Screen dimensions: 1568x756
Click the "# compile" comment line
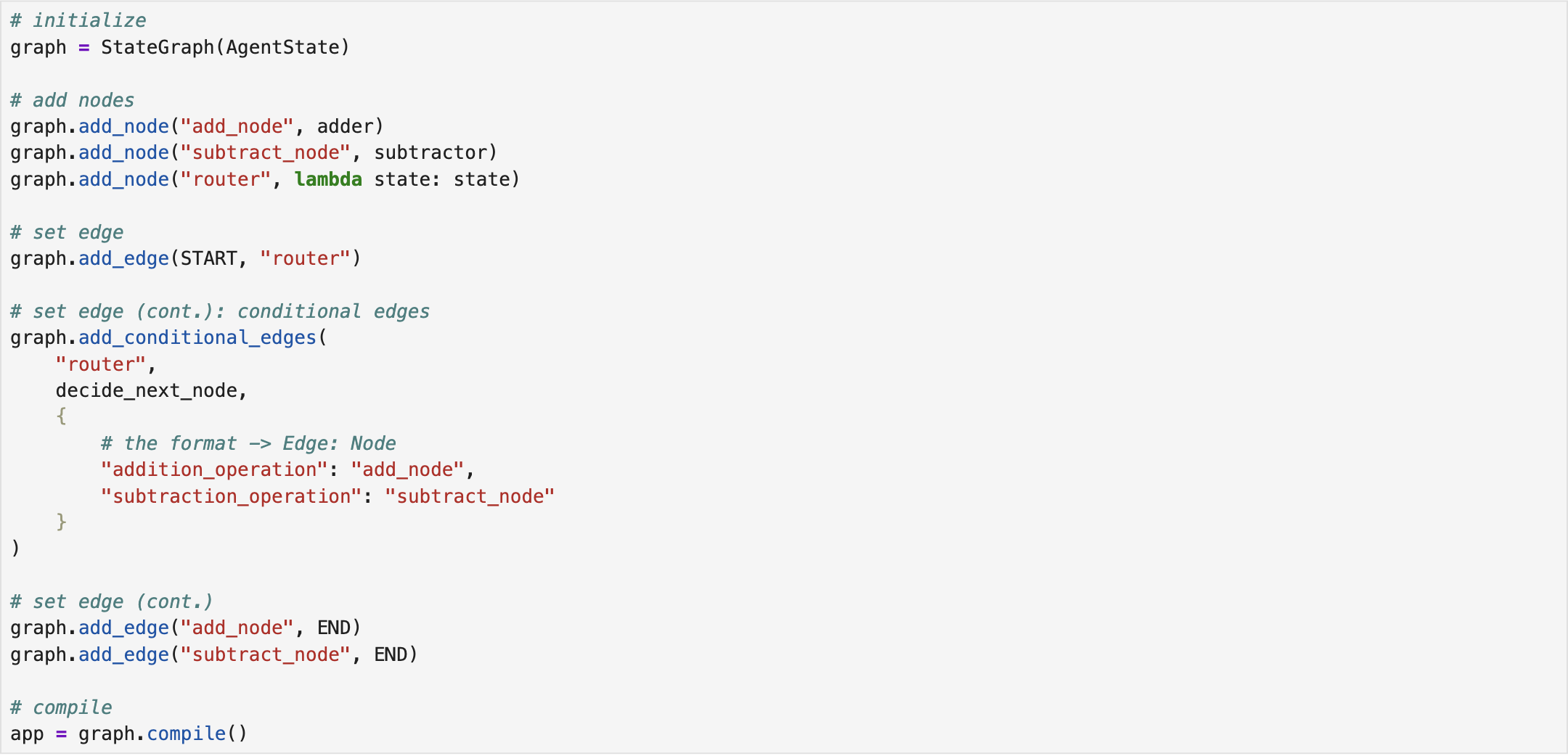tap(62, 708)
